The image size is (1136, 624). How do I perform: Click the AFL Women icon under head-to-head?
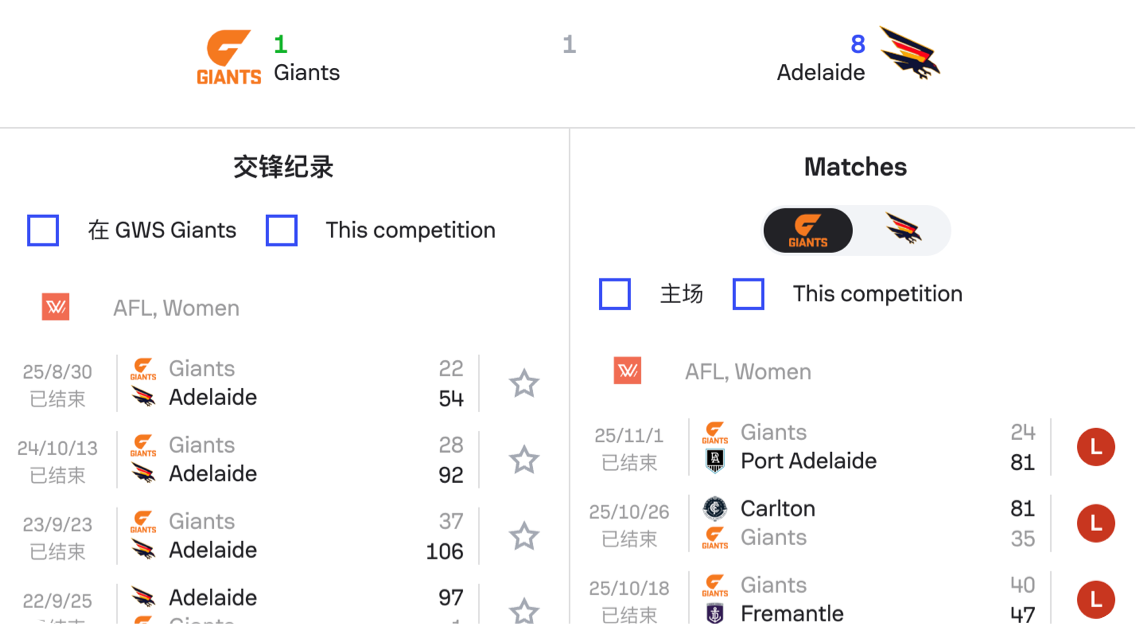tap(56, 308)
